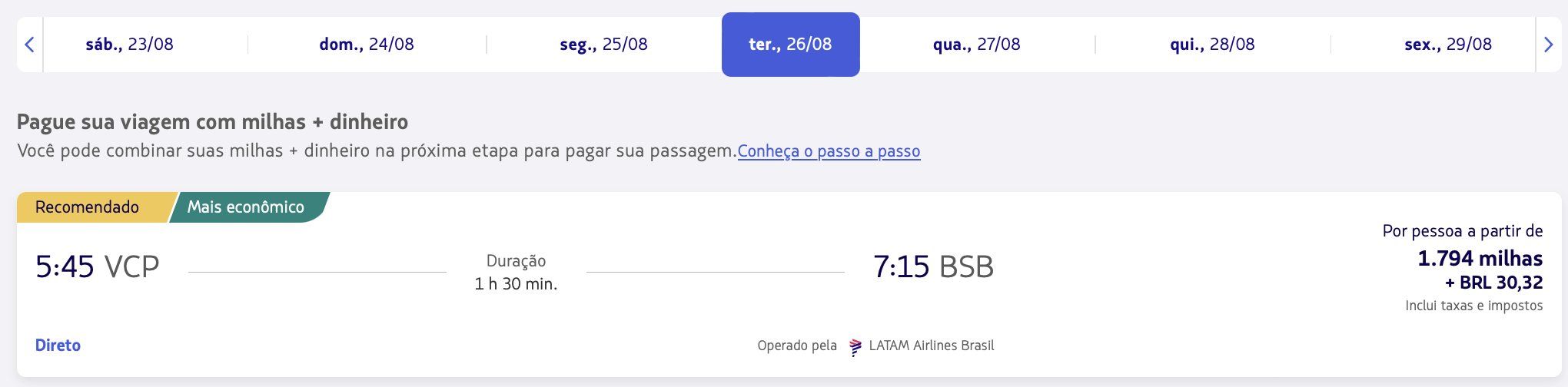Switch to seg., 25/08 date
1568x387 pixels.
click(603, 45)
